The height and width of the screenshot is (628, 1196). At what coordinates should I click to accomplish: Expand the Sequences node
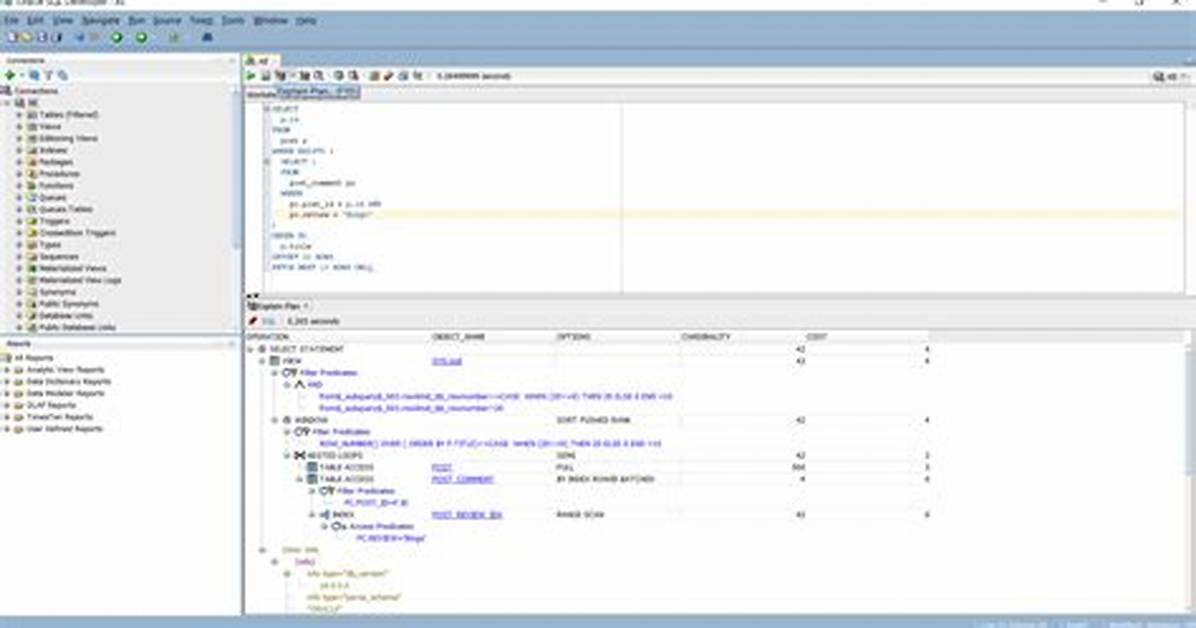pyautogui.click(x=20, y=256)
